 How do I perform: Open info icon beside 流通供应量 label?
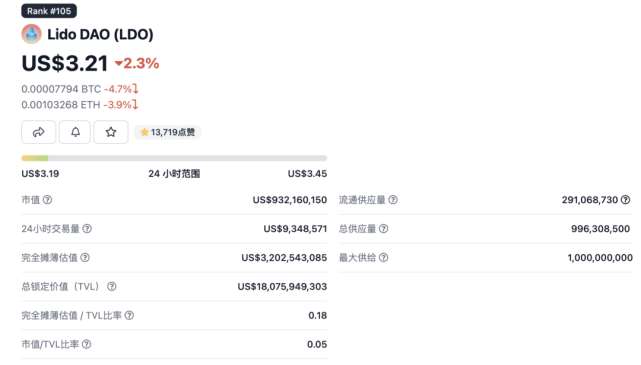point(393,200)
